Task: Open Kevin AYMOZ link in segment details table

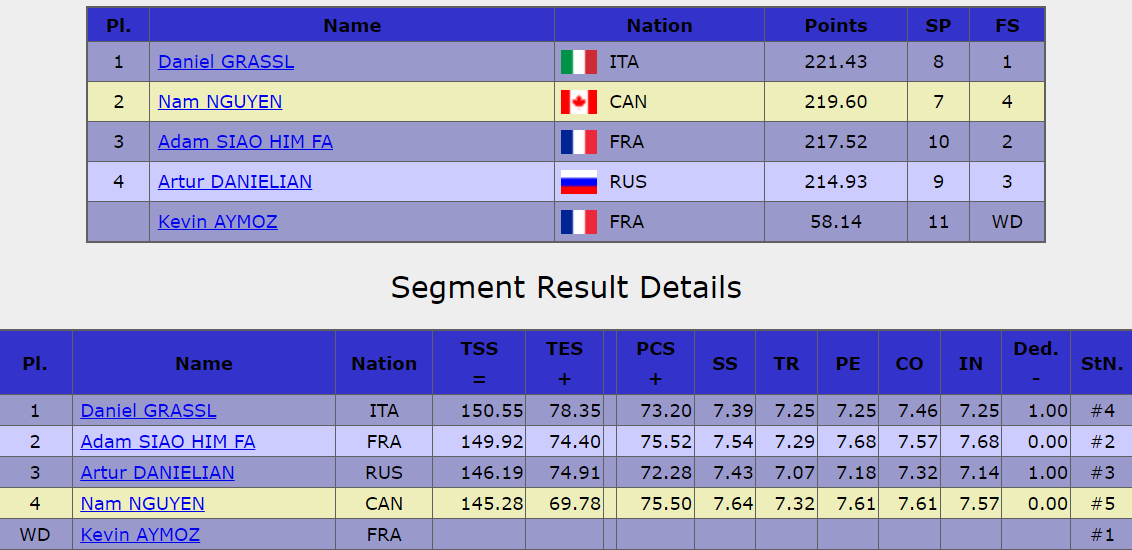Action: coord(140,535)
